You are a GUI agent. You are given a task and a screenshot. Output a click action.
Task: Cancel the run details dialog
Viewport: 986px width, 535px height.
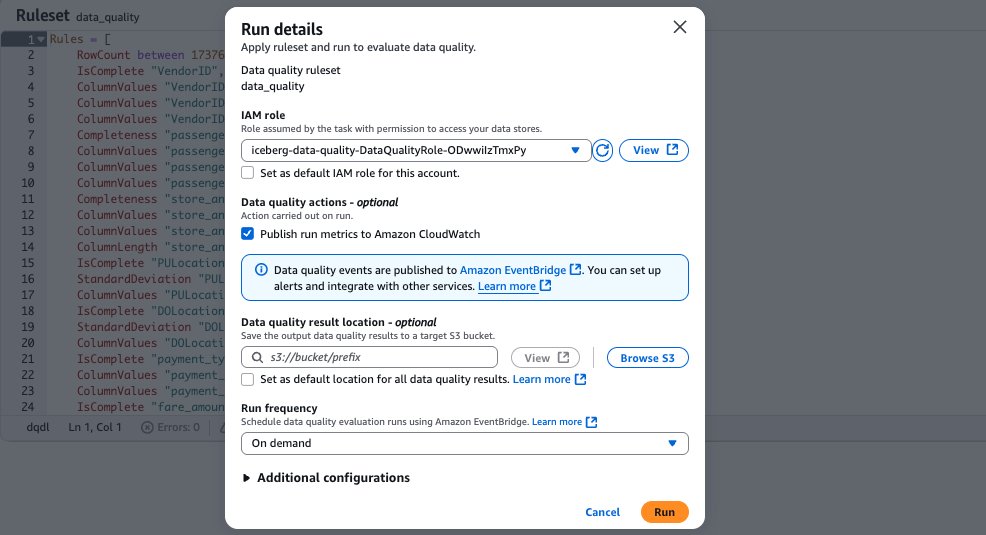pos(602,512)
